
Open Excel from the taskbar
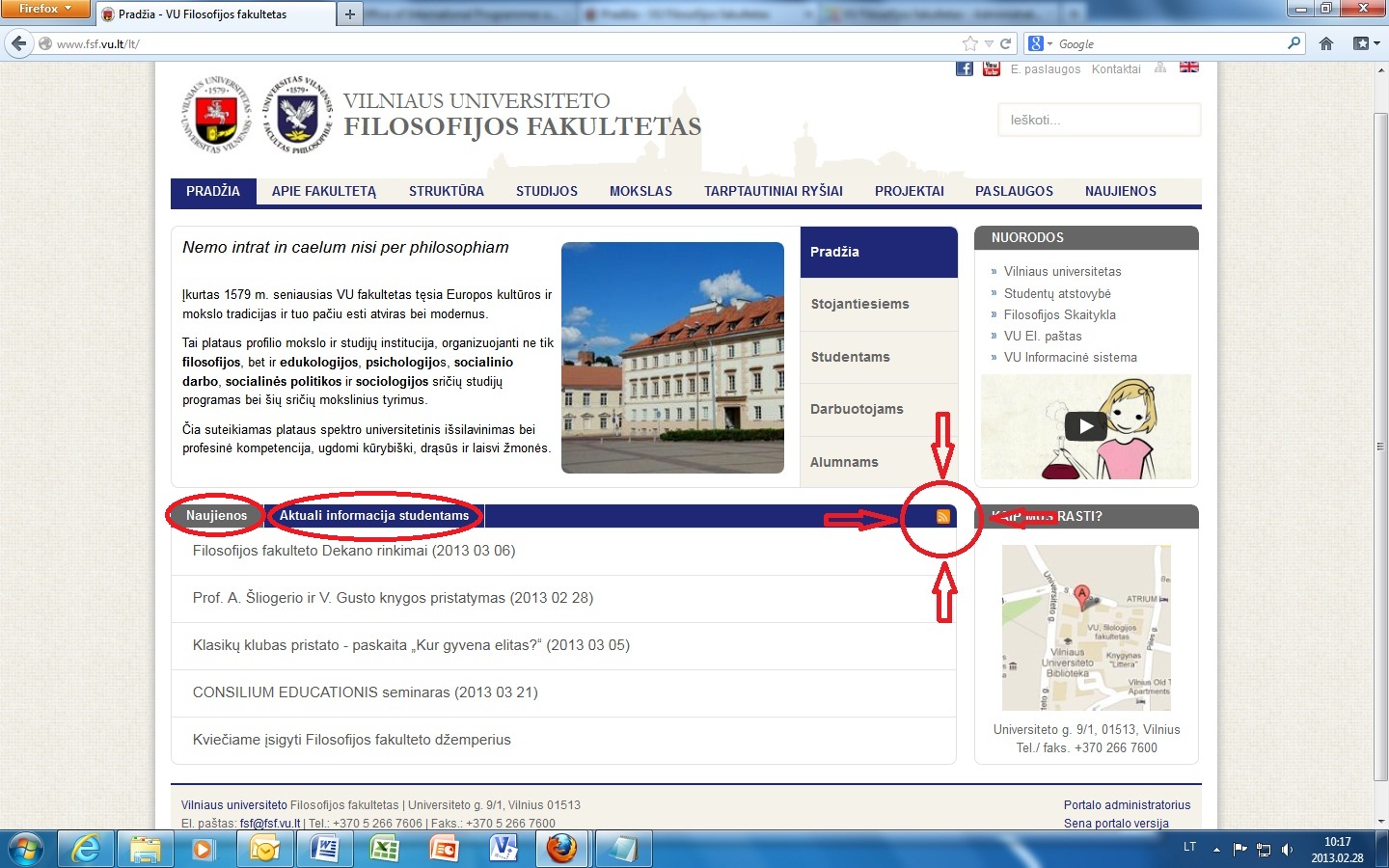tap(384, 849)
